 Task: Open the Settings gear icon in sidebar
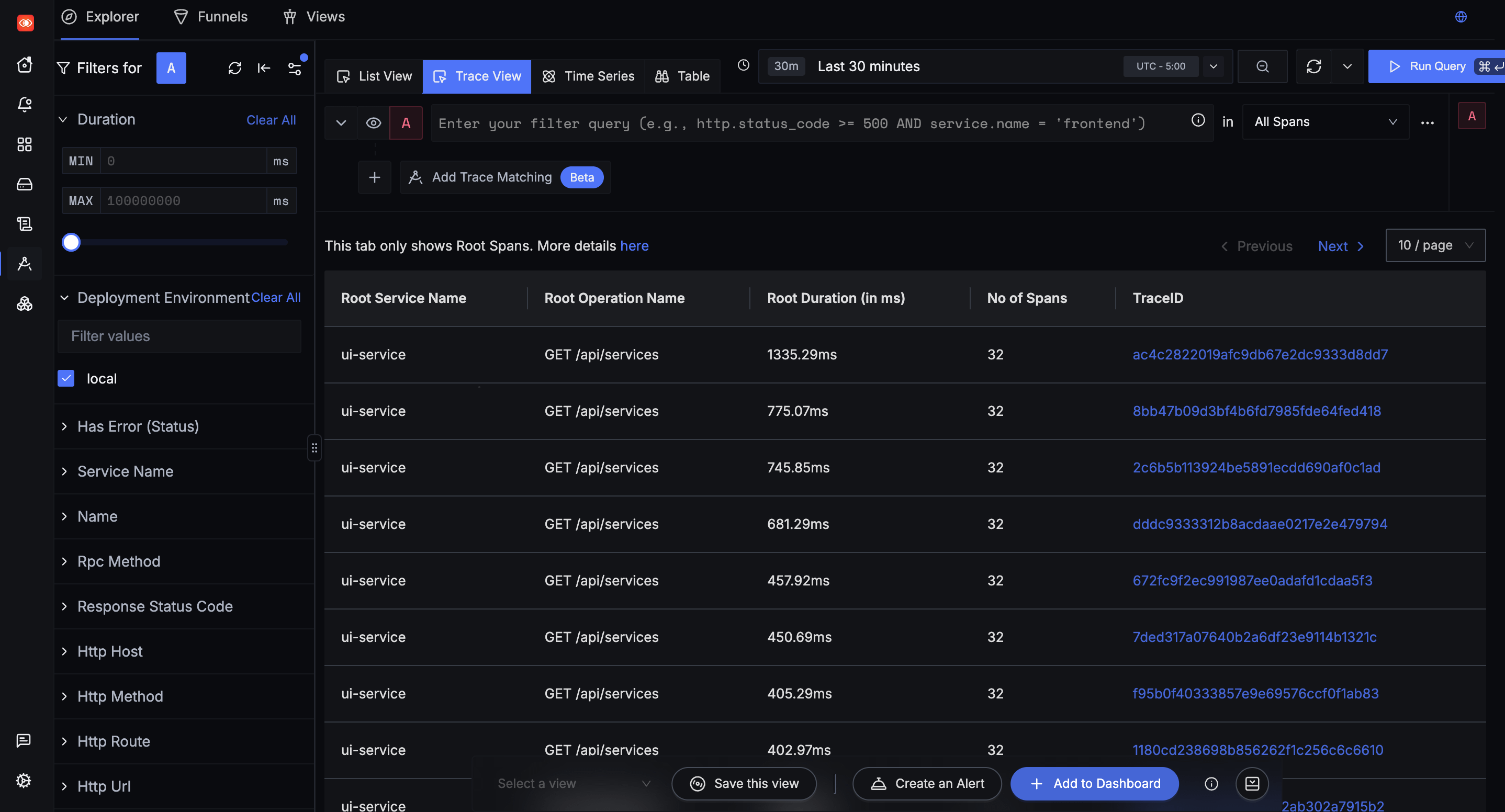click(24, 780)
